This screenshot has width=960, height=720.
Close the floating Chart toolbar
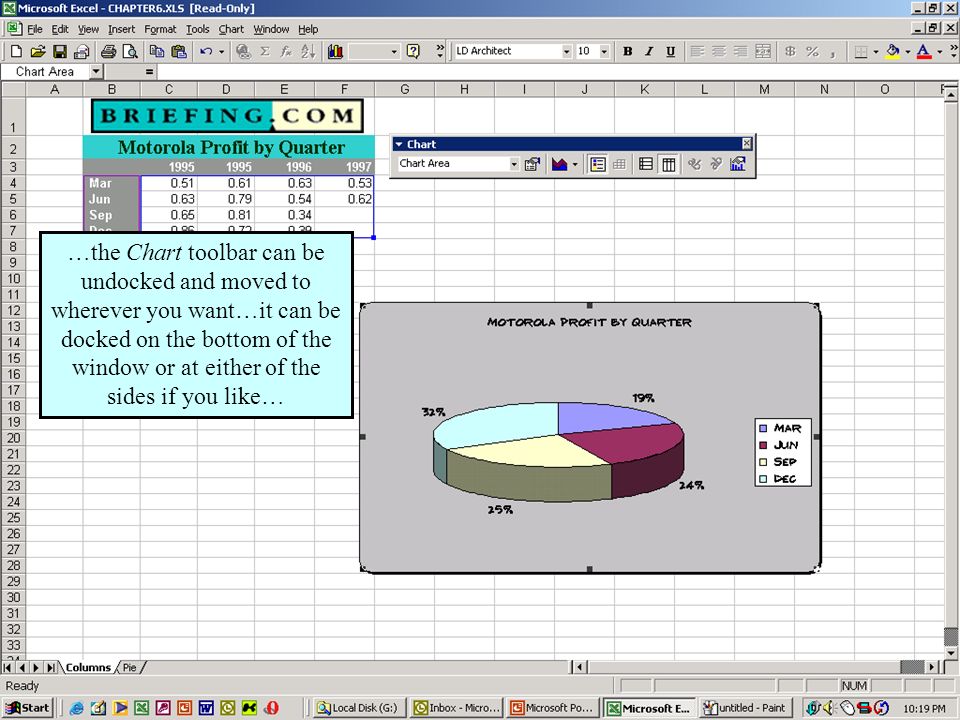[x=746, y=144]
